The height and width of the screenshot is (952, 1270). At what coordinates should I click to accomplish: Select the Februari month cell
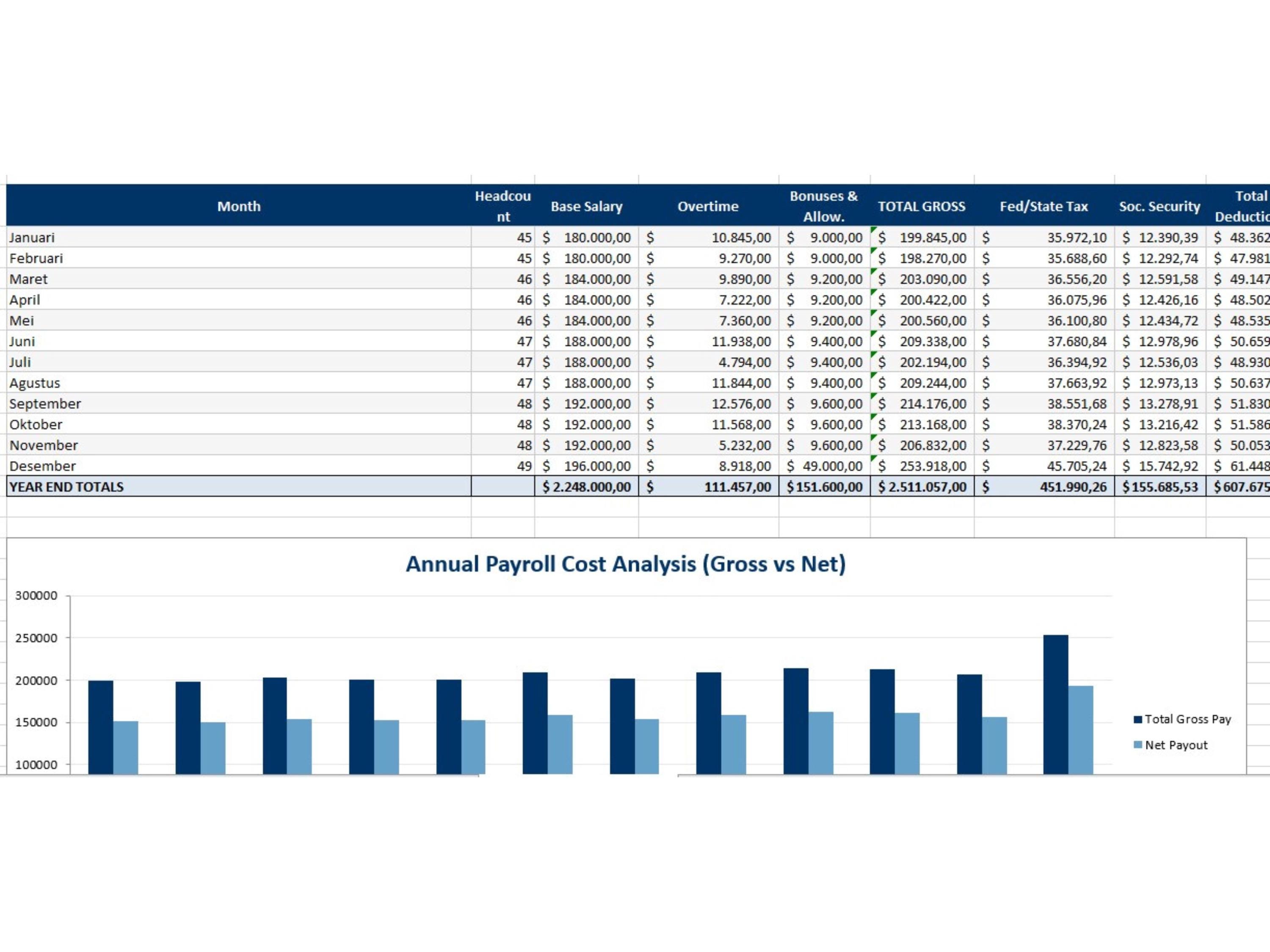(239, 258)
